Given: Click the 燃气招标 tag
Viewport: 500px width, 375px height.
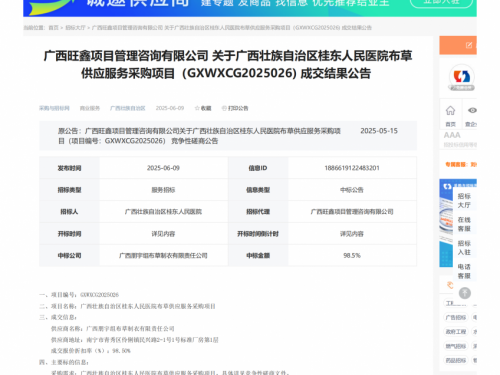Looking at the screenshot, I should click(x=456, y=346).
